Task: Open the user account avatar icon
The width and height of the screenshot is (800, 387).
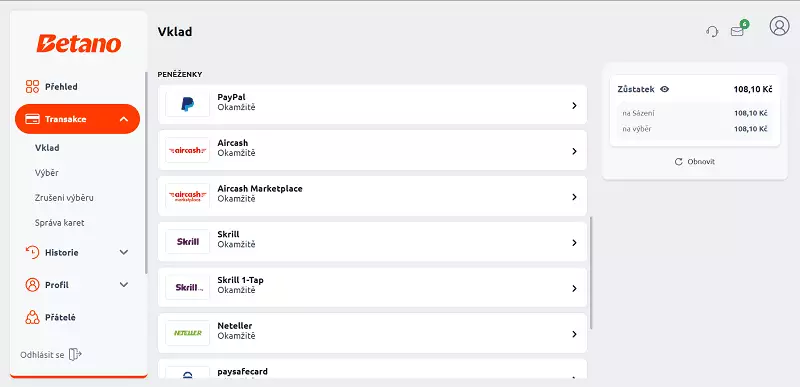Action: 779,25
